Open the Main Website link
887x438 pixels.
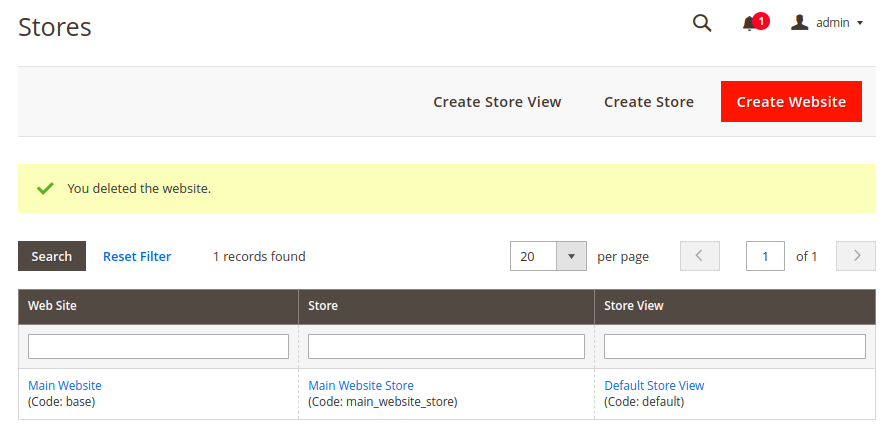pos(65,385)
